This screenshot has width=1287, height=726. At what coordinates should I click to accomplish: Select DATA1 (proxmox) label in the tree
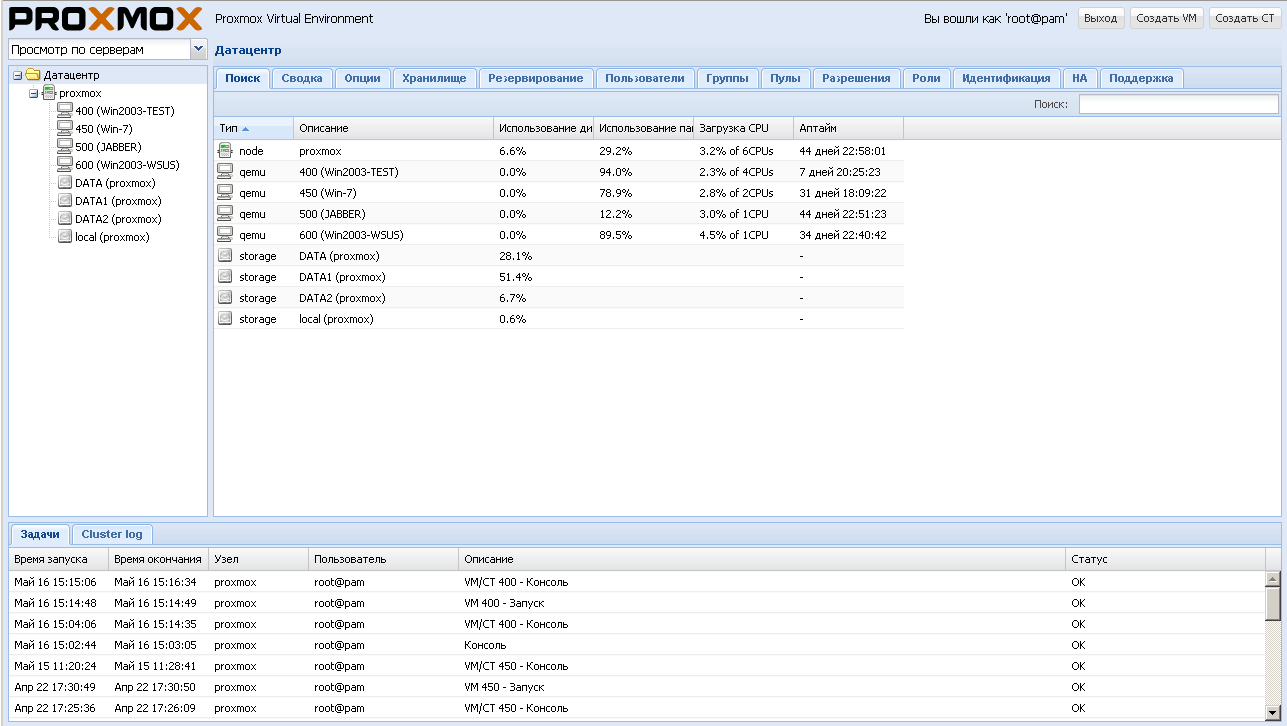pyautogui.click(x=118, y=201)
